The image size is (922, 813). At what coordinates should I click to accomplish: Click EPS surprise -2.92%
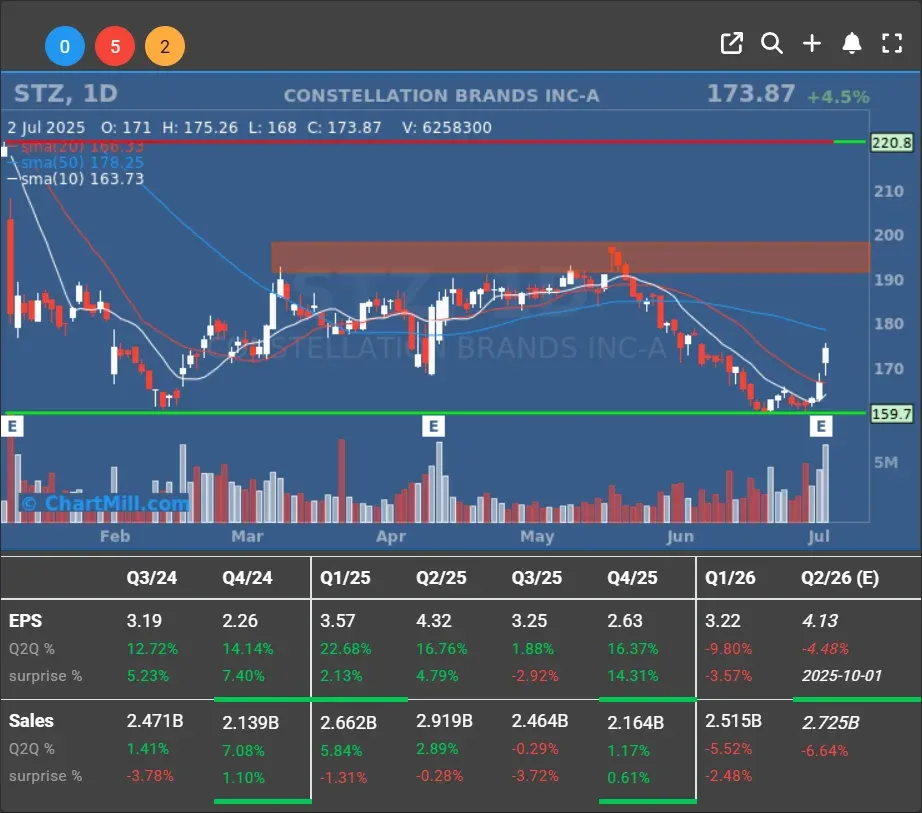pyautogui.click(x=535, y=676)
